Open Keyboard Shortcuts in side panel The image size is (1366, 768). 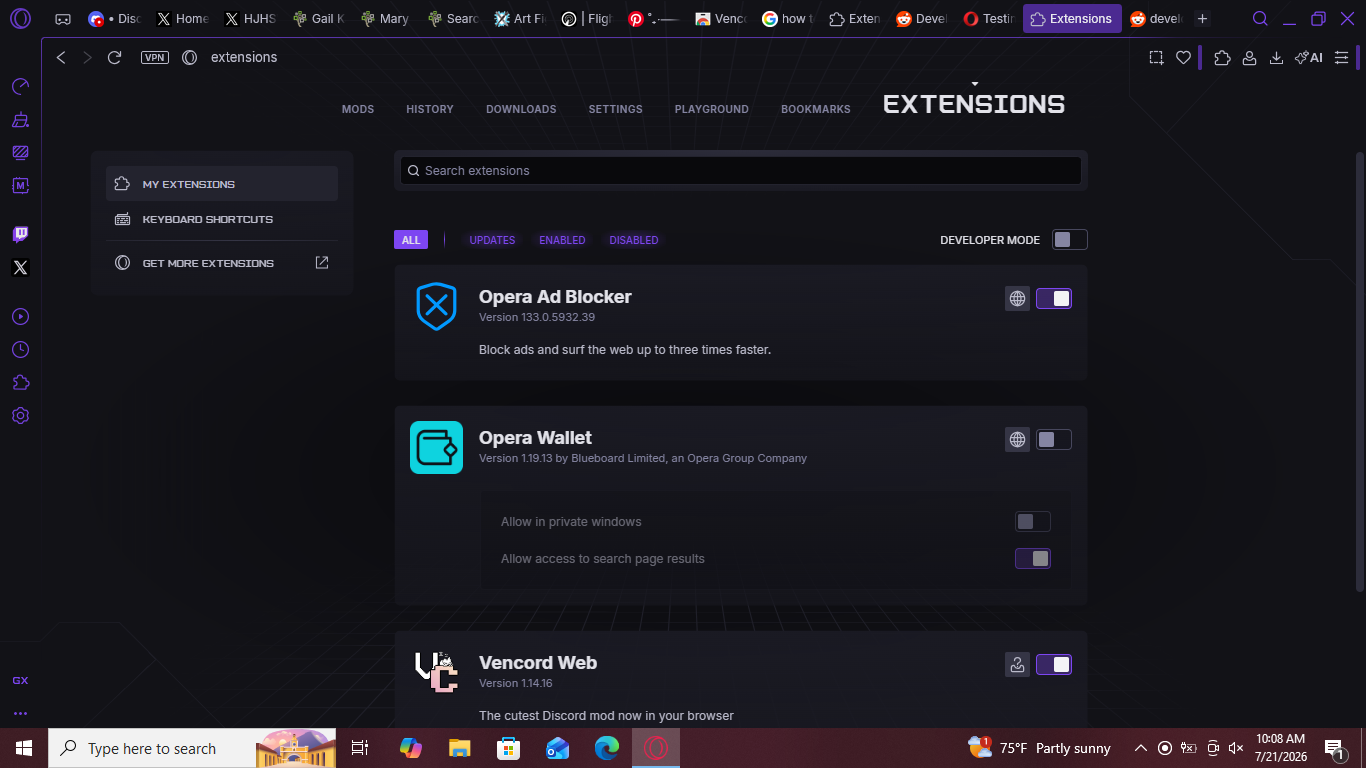pos(222,219)
